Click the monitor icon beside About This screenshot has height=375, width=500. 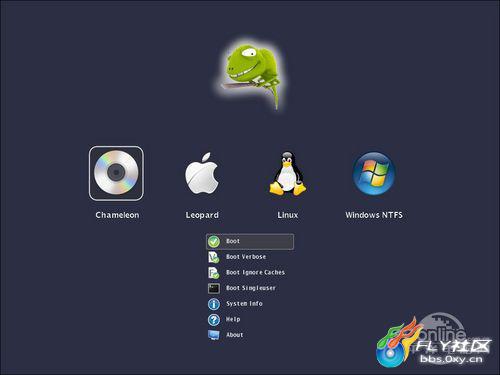[x=214, y=335]
